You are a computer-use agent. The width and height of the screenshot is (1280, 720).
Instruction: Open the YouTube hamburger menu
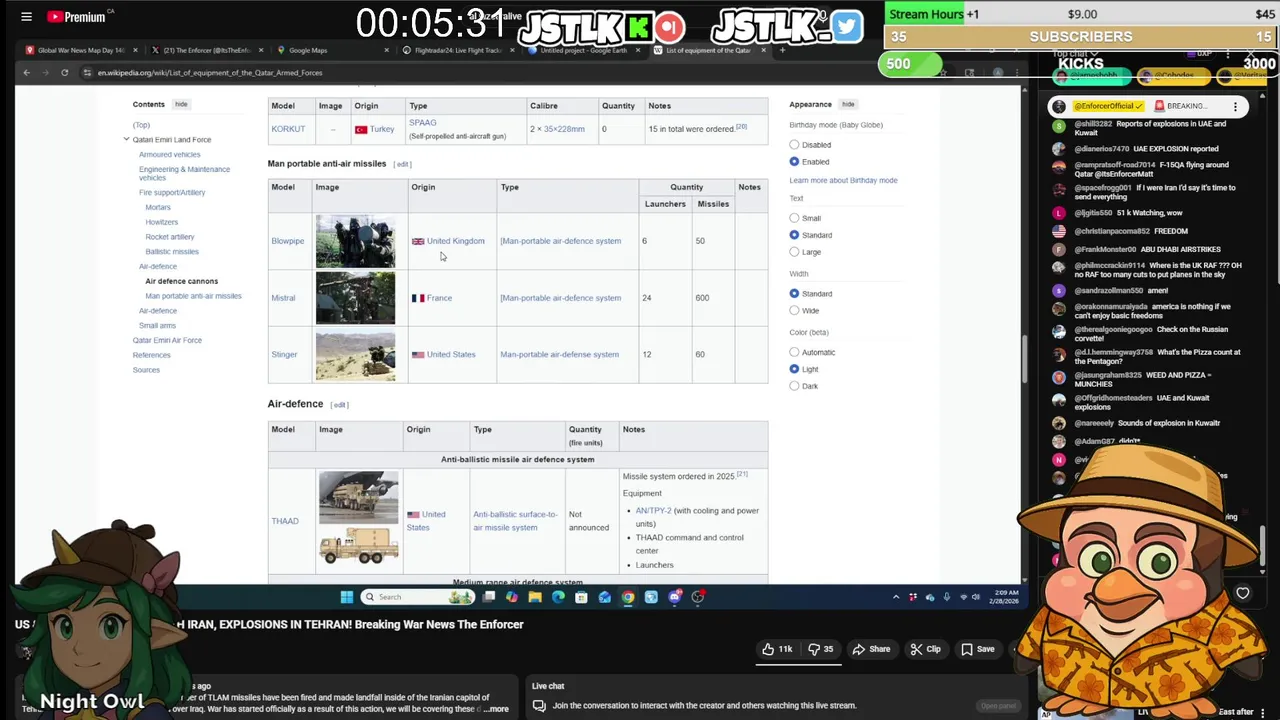(x=26, y=17)
